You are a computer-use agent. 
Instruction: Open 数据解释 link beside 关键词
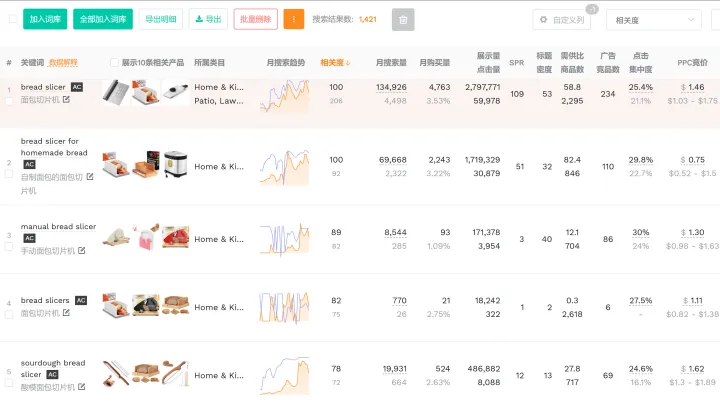[x=63, y=63]
